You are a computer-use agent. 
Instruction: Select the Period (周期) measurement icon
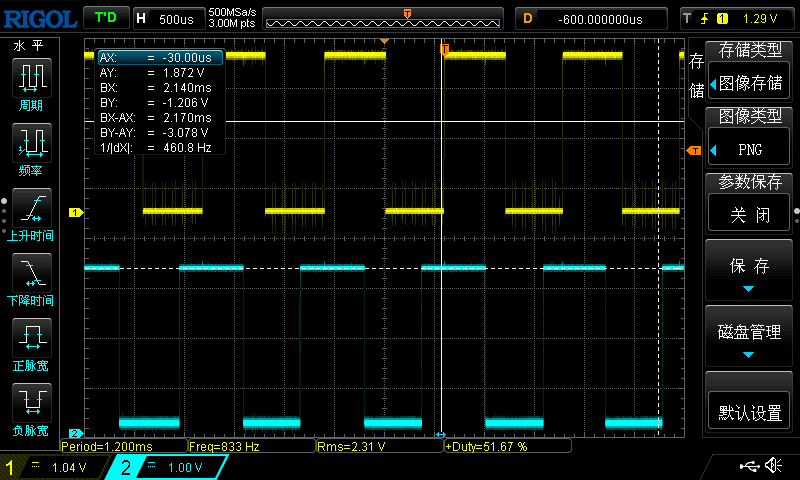coord(32,77)
